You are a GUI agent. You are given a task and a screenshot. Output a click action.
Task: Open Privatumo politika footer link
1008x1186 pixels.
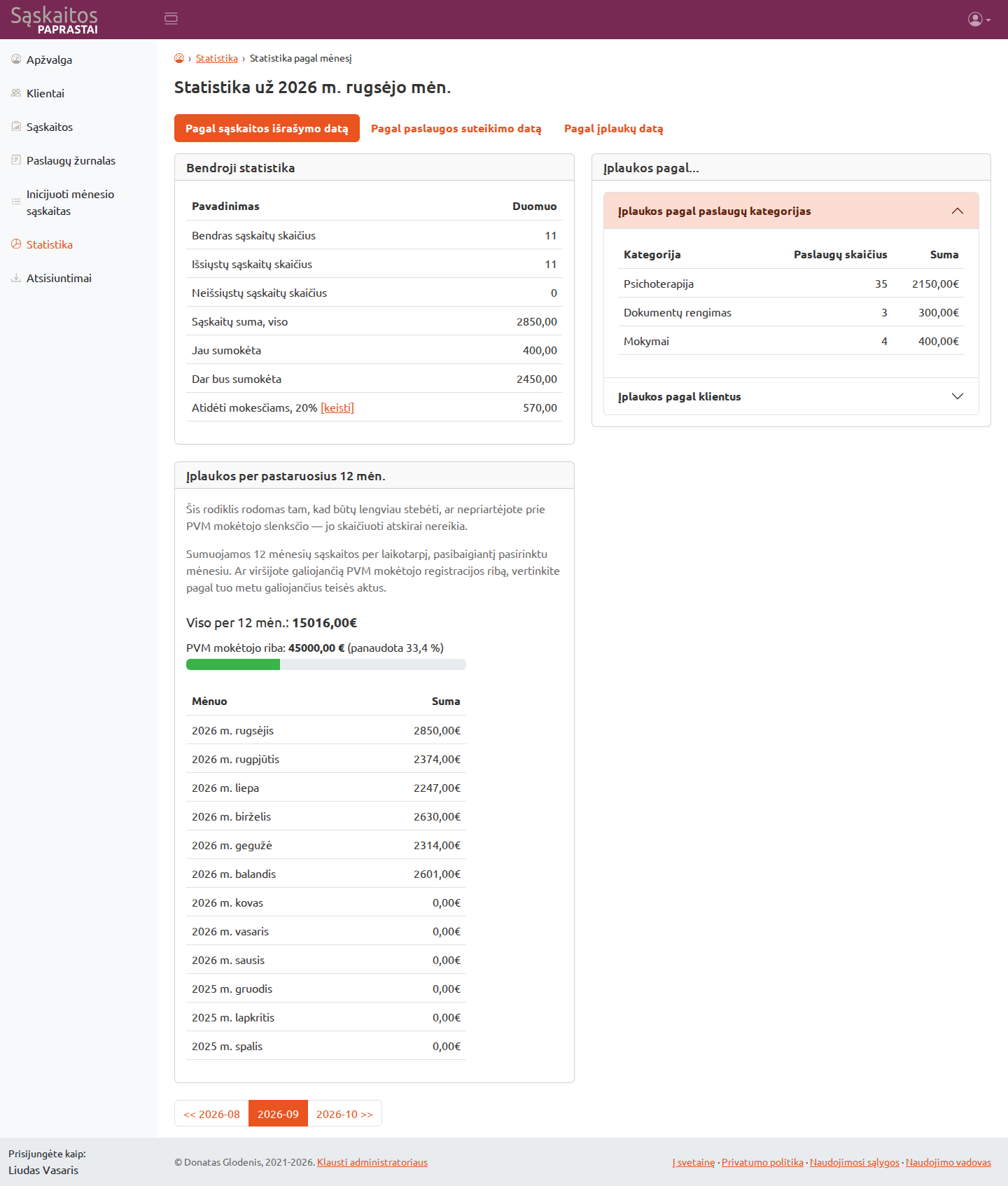[x=762, y=1162]
